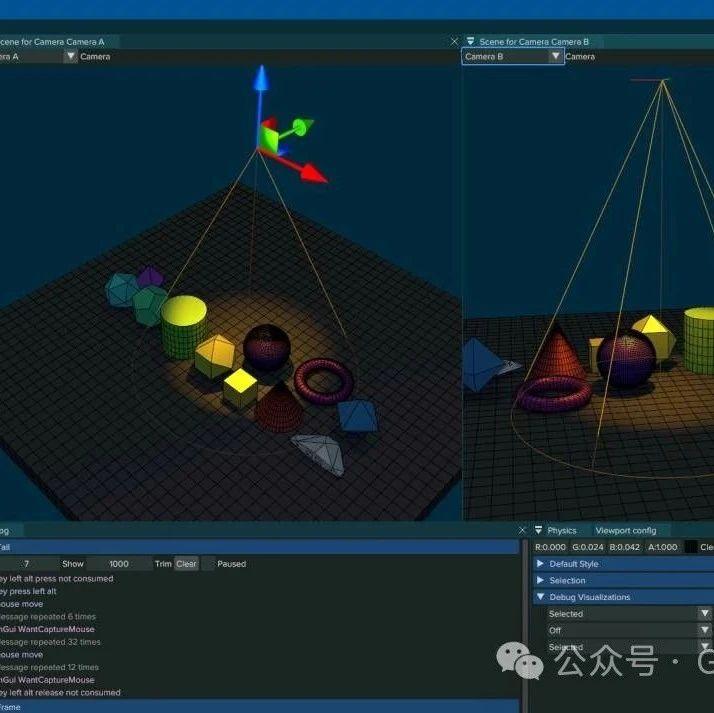This screenshot has height=713, width=714.
Task: Select the purple sphere in Camera B view
Action: click(x=627, y=359)
